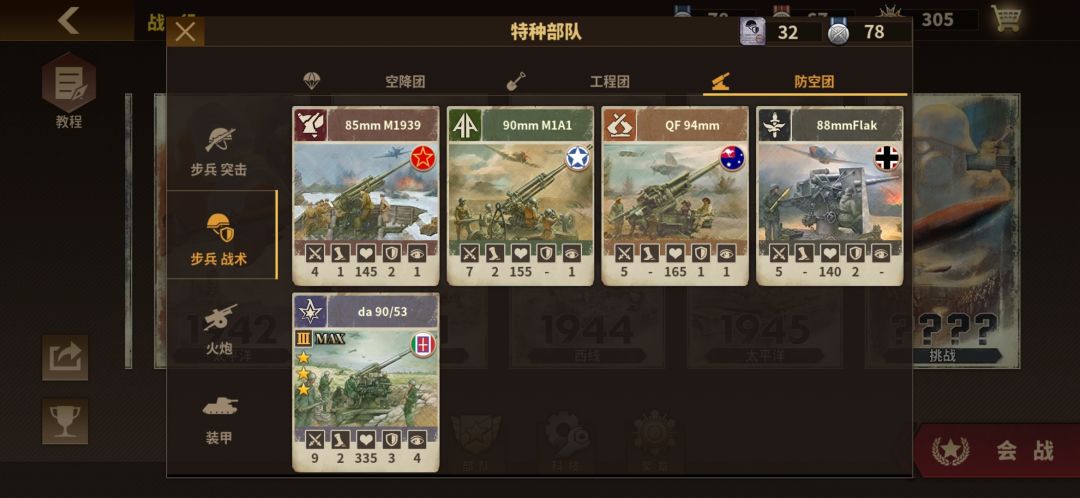Open the QF 94mm unit card
This screenshot has height=498, width=1080.
pos(675,196)
